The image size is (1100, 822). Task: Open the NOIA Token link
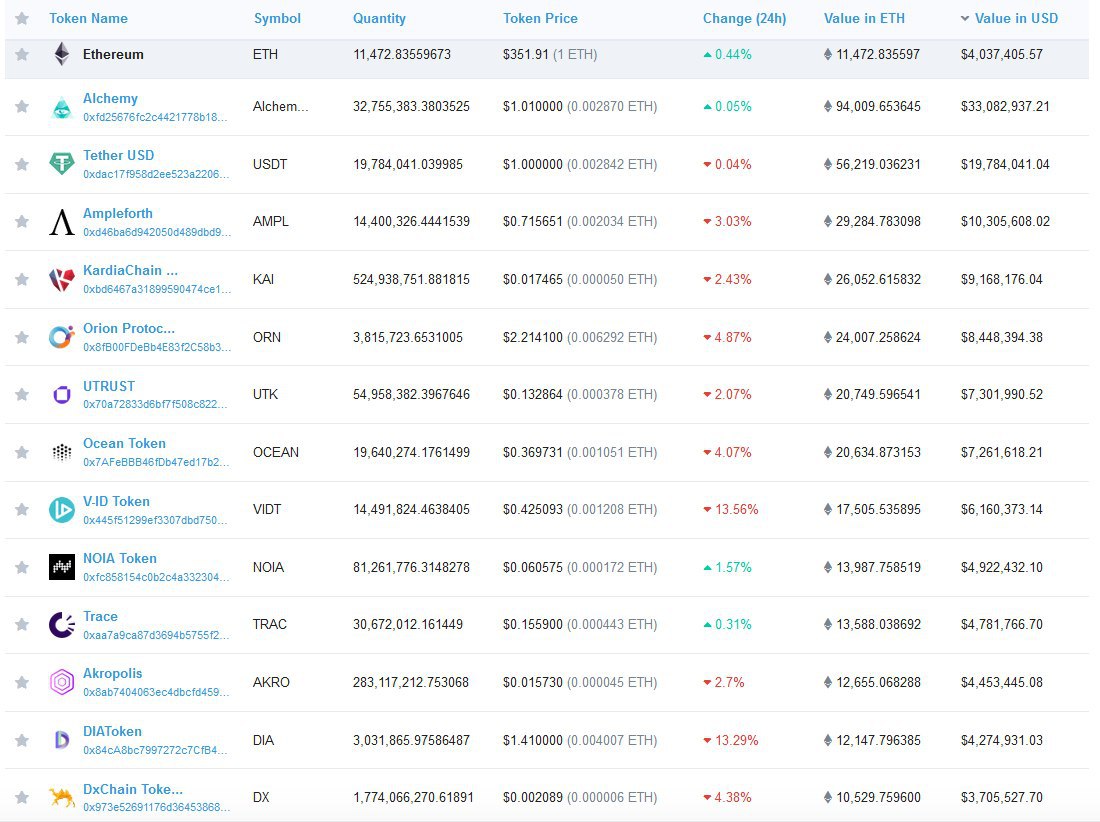click(120, 558)
